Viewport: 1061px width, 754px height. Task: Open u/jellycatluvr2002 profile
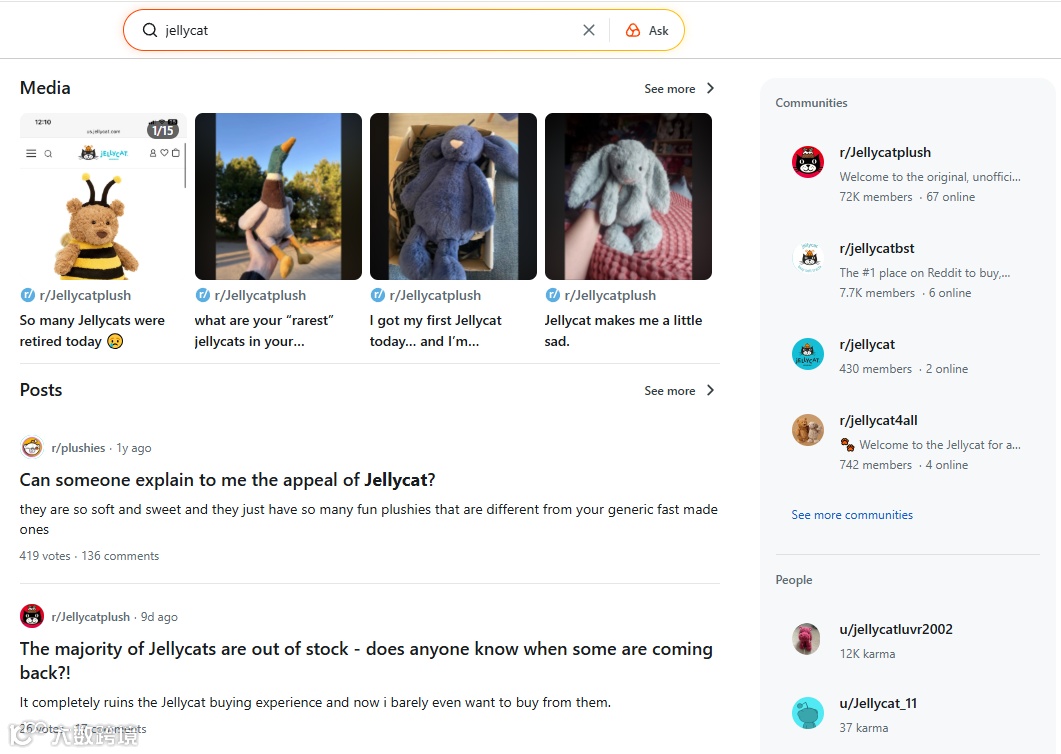pos(896,629)
